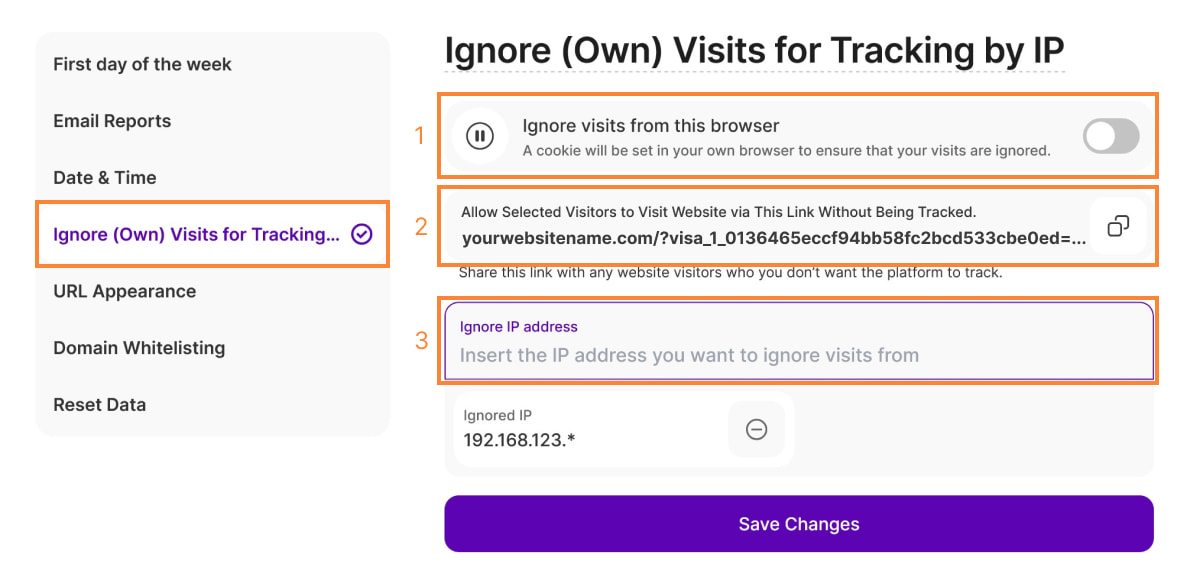Remove ignored IP 192.168.123.* with minus icon
1200x585 pixels.
click(x=757, y=429)
